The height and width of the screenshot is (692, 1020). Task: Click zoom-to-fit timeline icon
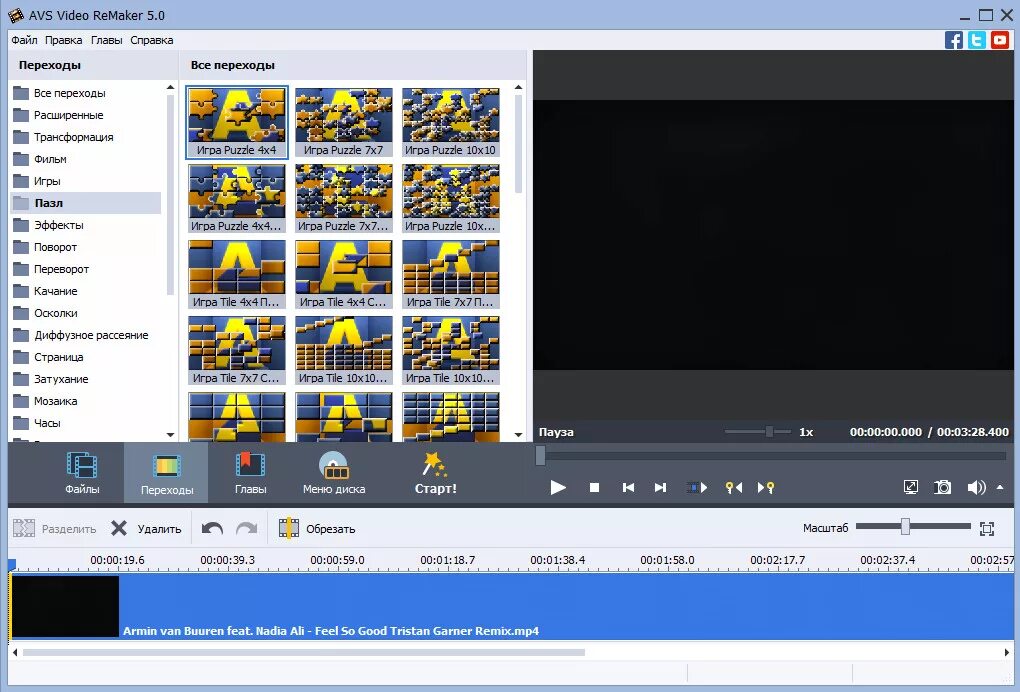987,529
